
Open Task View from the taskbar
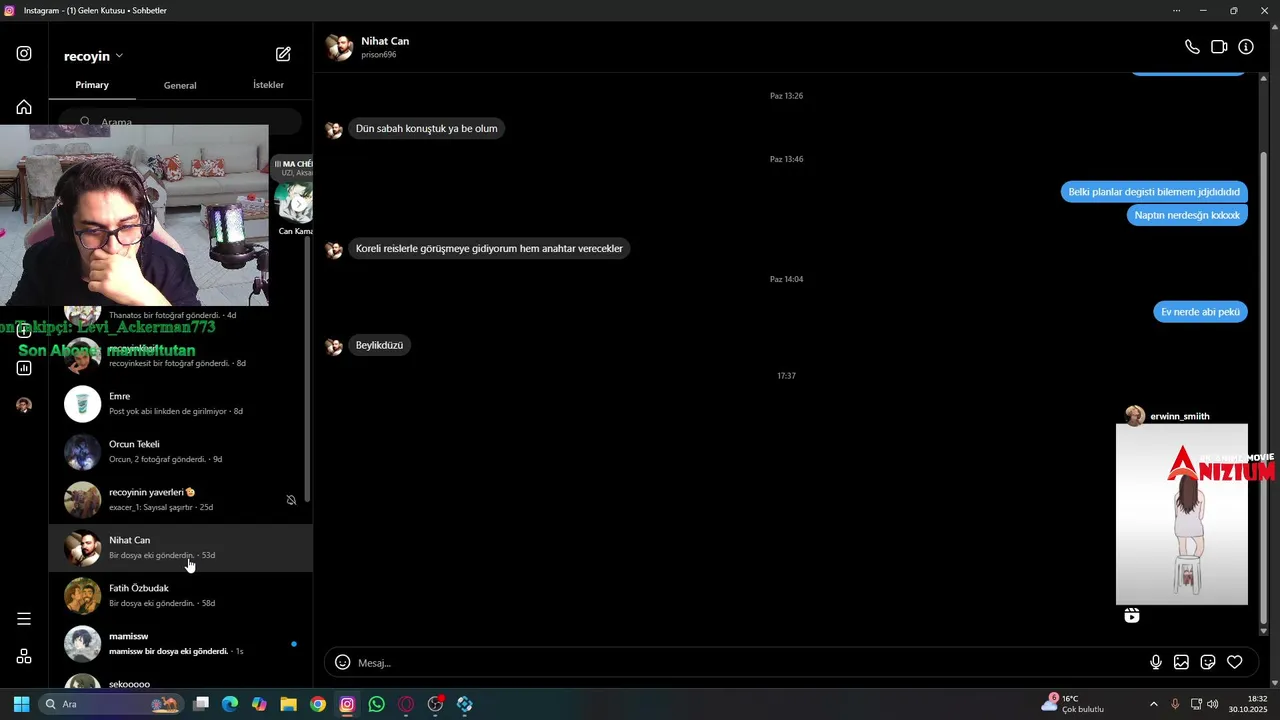coord(201,704)
